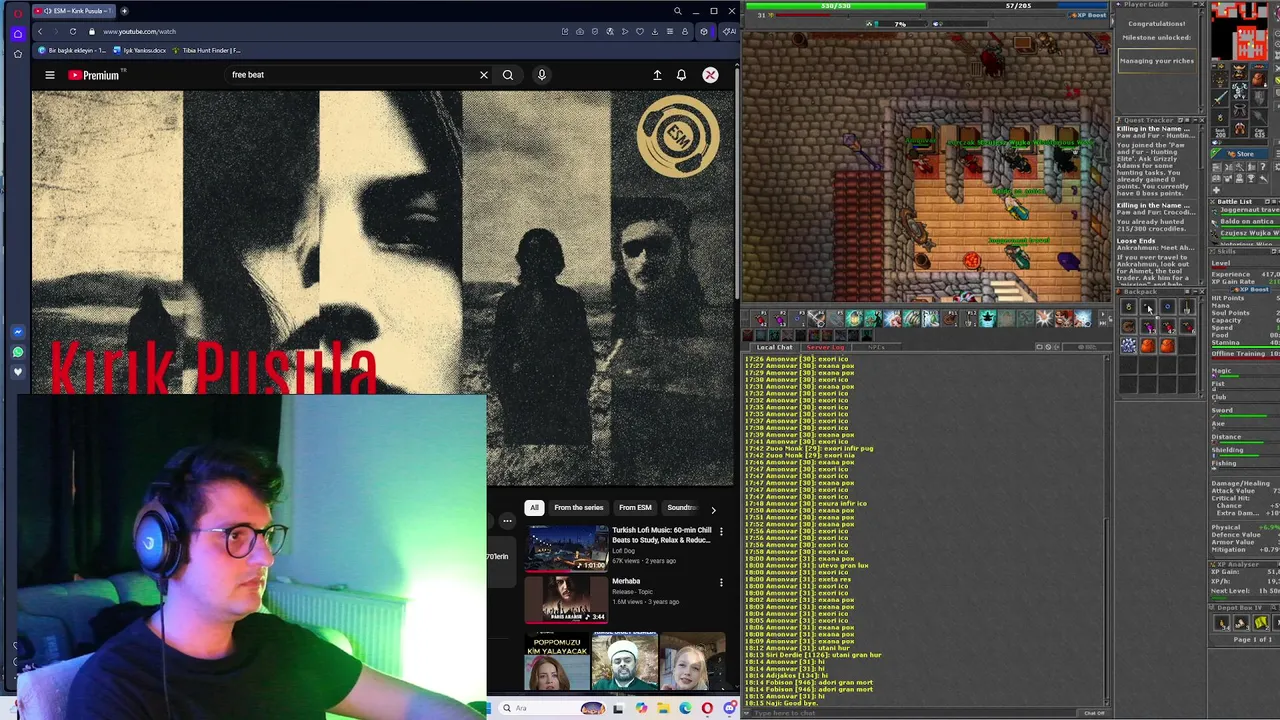Image resolution: width=1280 pixels, height=720 pixels.
Task: Open Opera from the Windows taskbar
Action: 707,708
